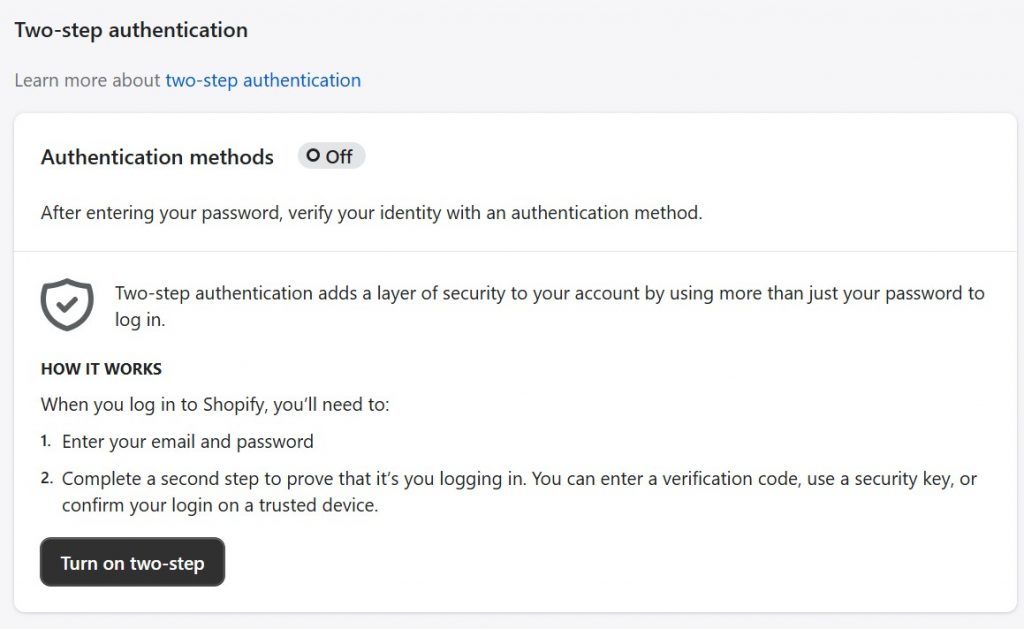Select the Off pill icon in Authentication methods

point(331,155)
